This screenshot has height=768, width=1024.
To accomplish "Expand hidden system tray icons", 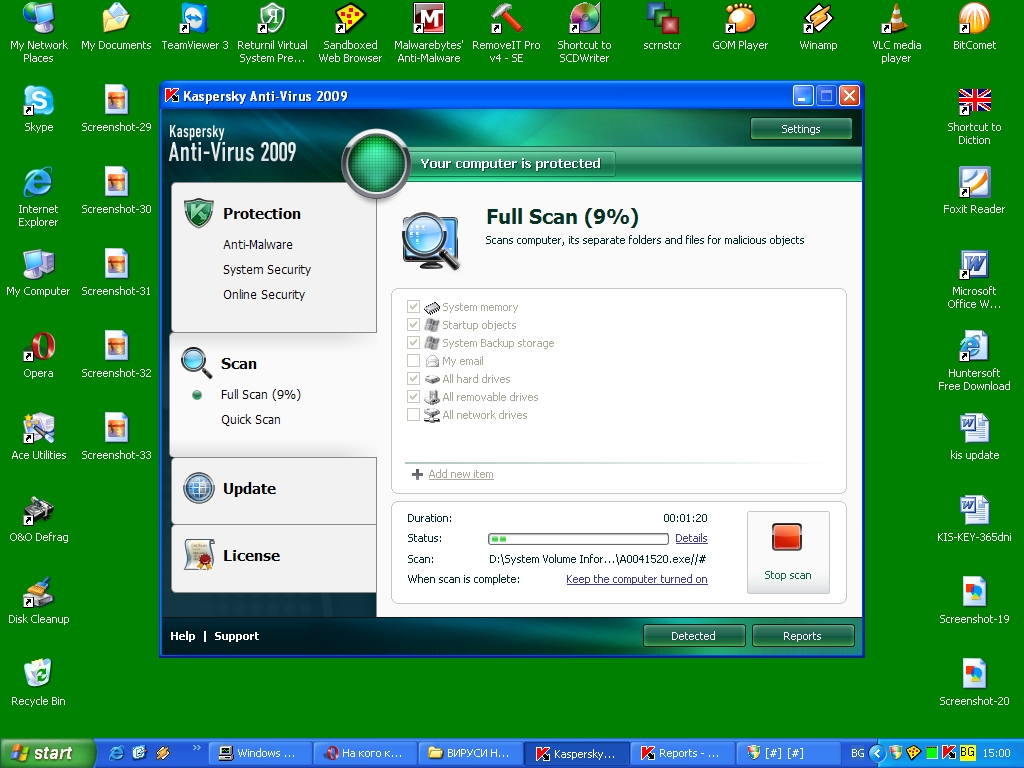I will (x=877, y=753).
